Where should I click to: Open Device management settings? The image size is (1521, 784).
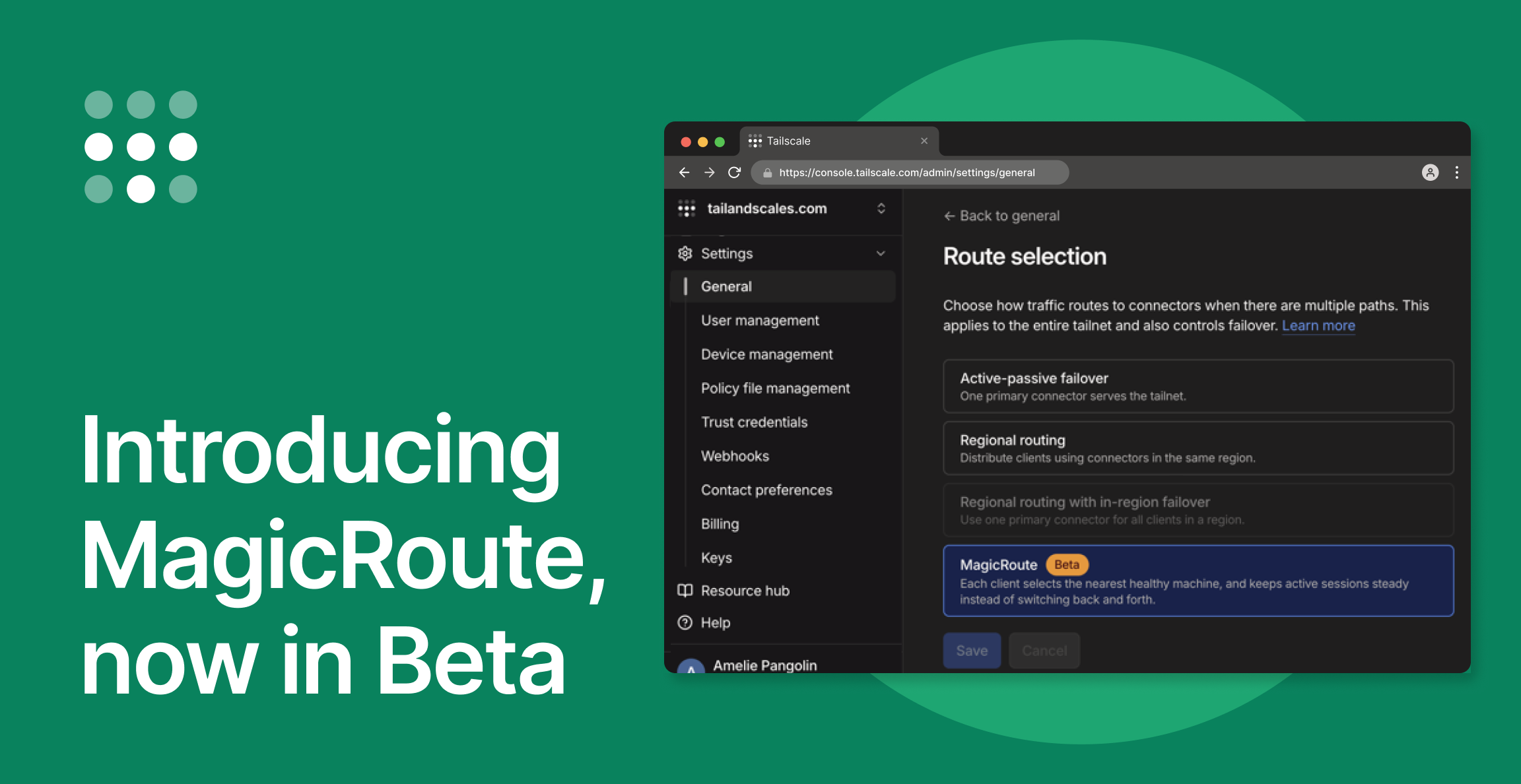pyautogui.click(x=766, y=354)
